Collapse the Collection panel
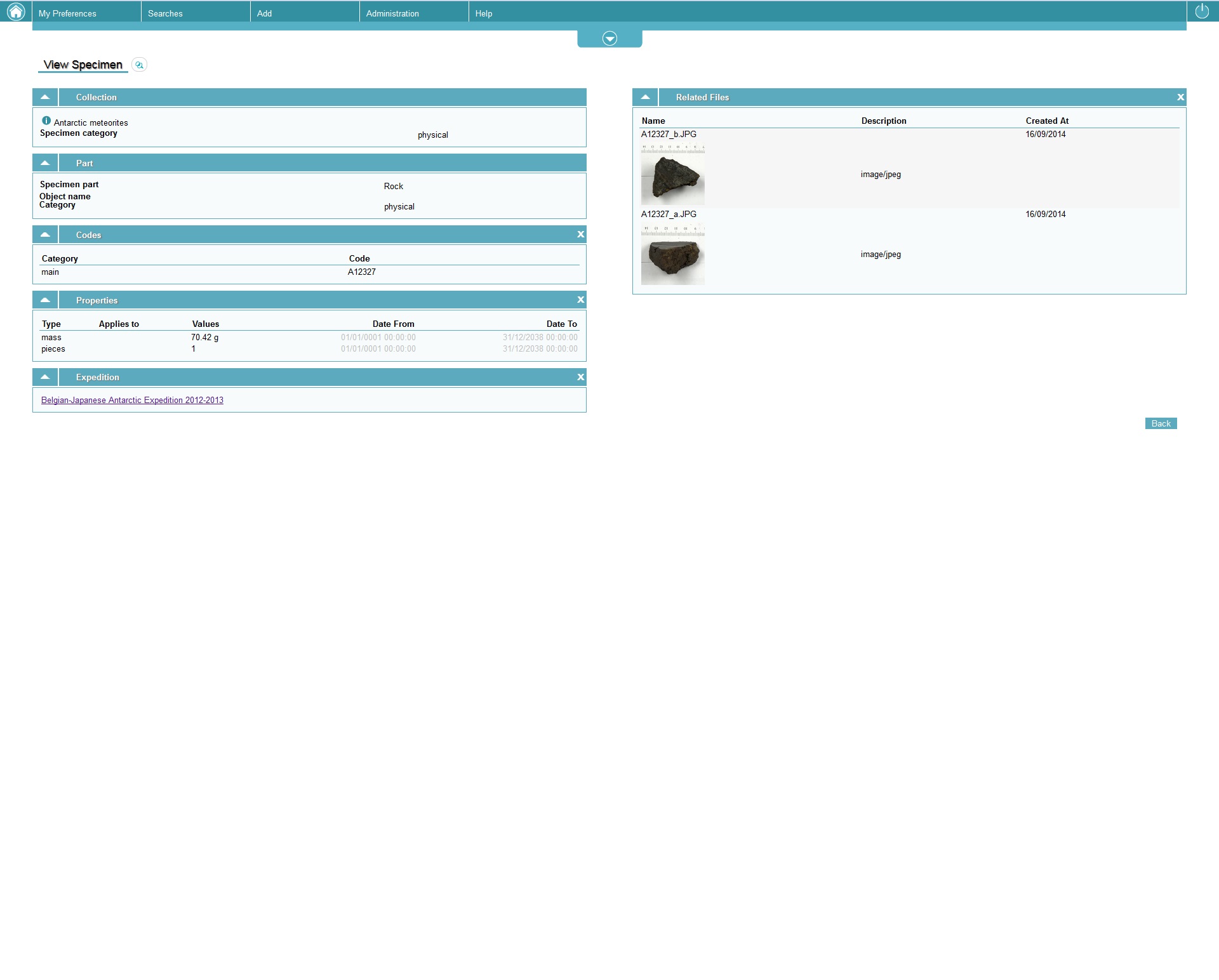The height and width of the screenshot is (980, 1219). coord(45,97)
